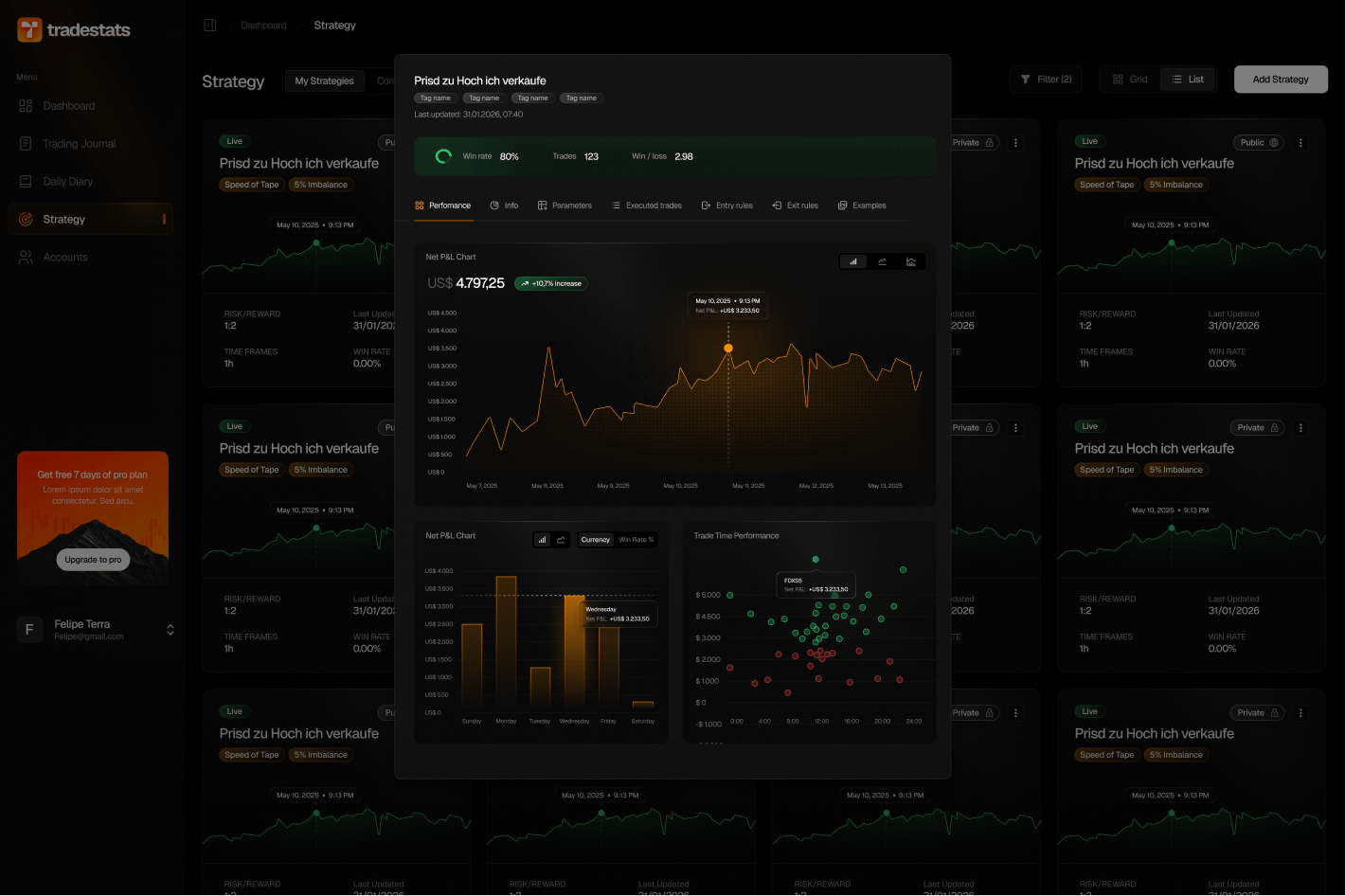Open three-dot menu on Public strategy card
The width and height of the screenshot is (1345, 896).
pyautogui.click(x=1300, y=143)
